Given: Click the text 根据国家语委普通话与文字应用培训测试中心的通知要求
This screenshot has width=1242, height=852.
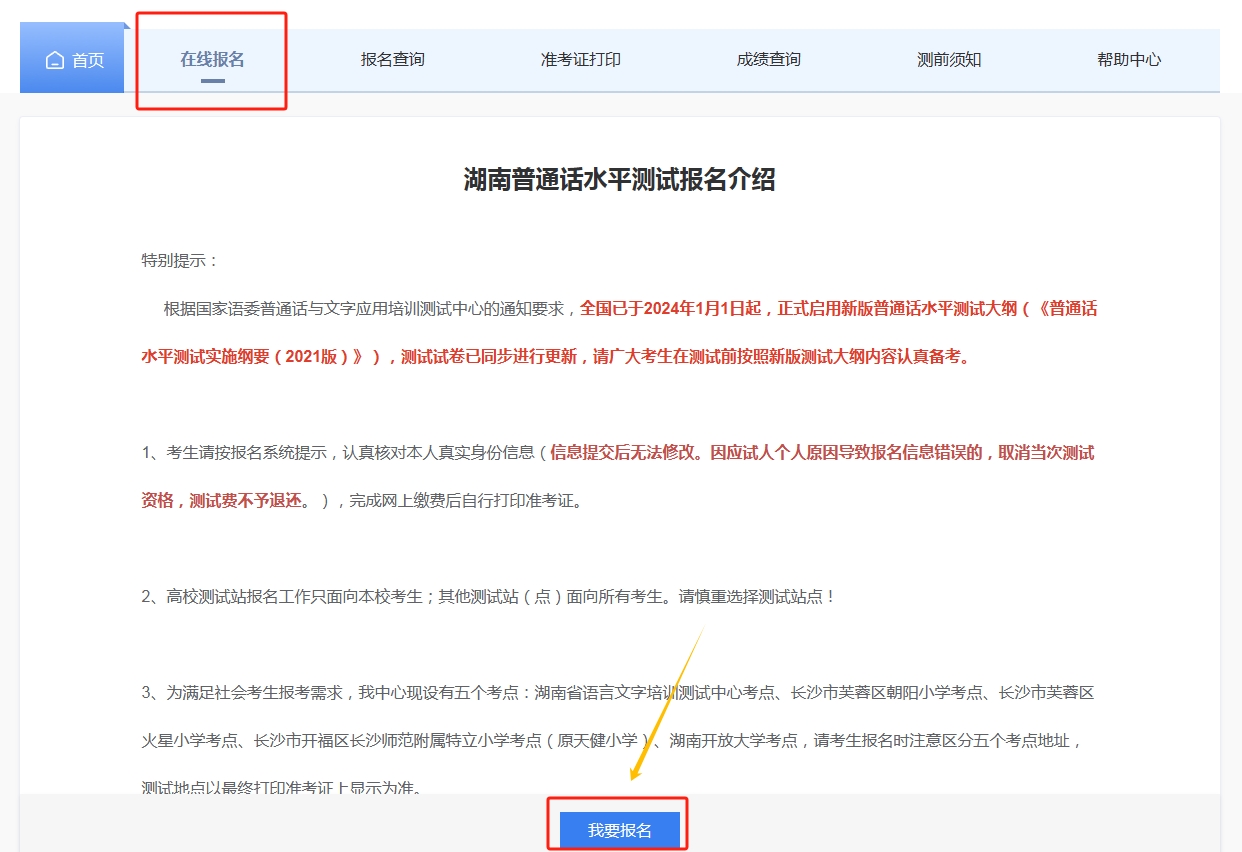Looking at the screenshot, I should click(366, 308).
